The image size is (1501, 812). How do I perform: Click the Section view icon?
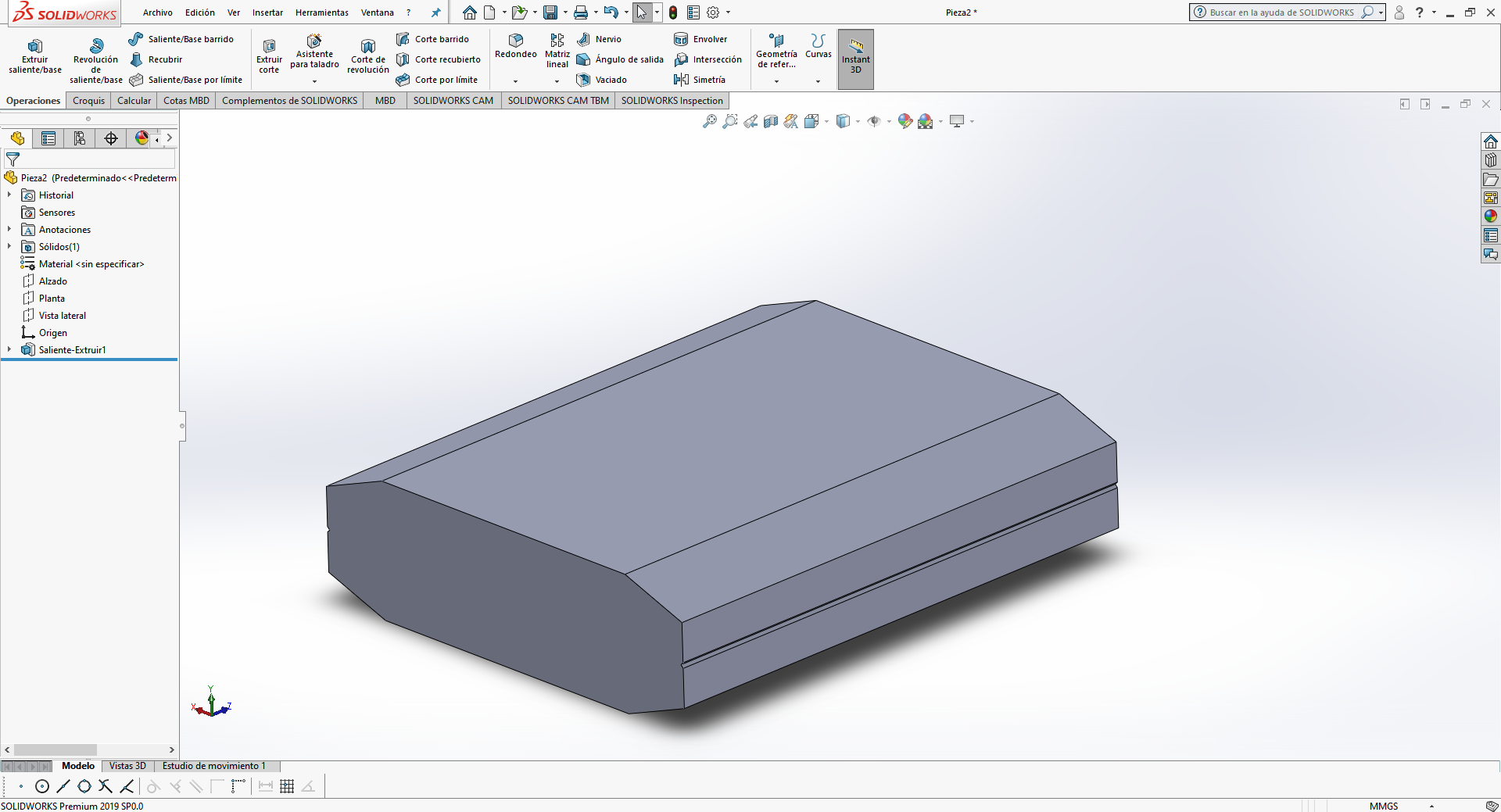coord(771,121)
